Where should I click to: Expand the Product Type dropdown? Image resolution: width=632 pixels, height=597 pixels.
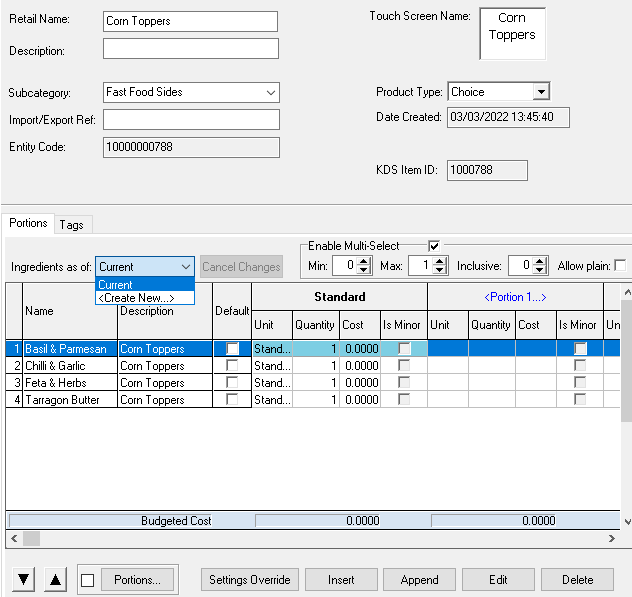click(541, 92)
